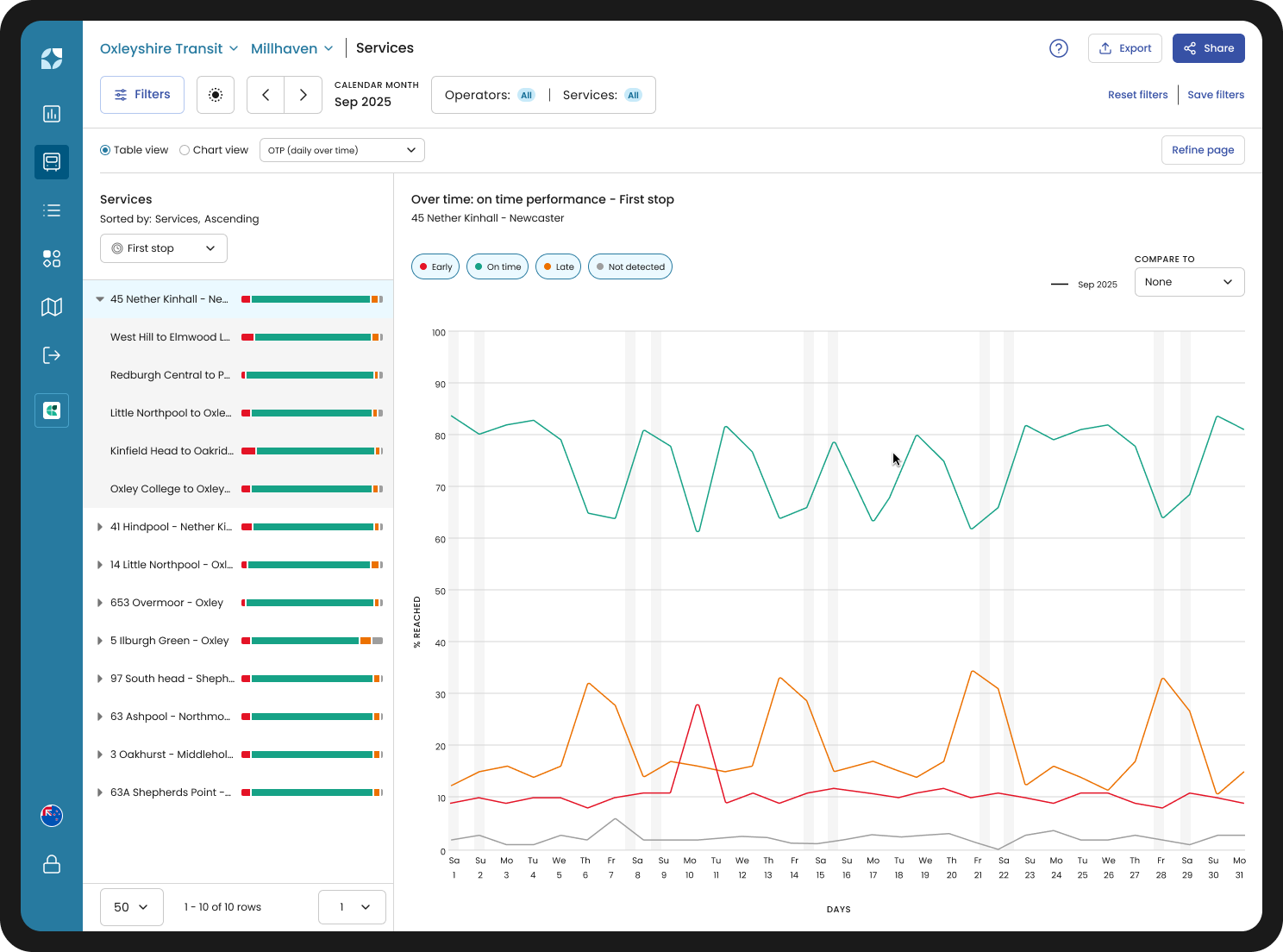Select Kinfield Head to Oakrid... row
Screen dimensions: 1283x952
tap(238, 451)
